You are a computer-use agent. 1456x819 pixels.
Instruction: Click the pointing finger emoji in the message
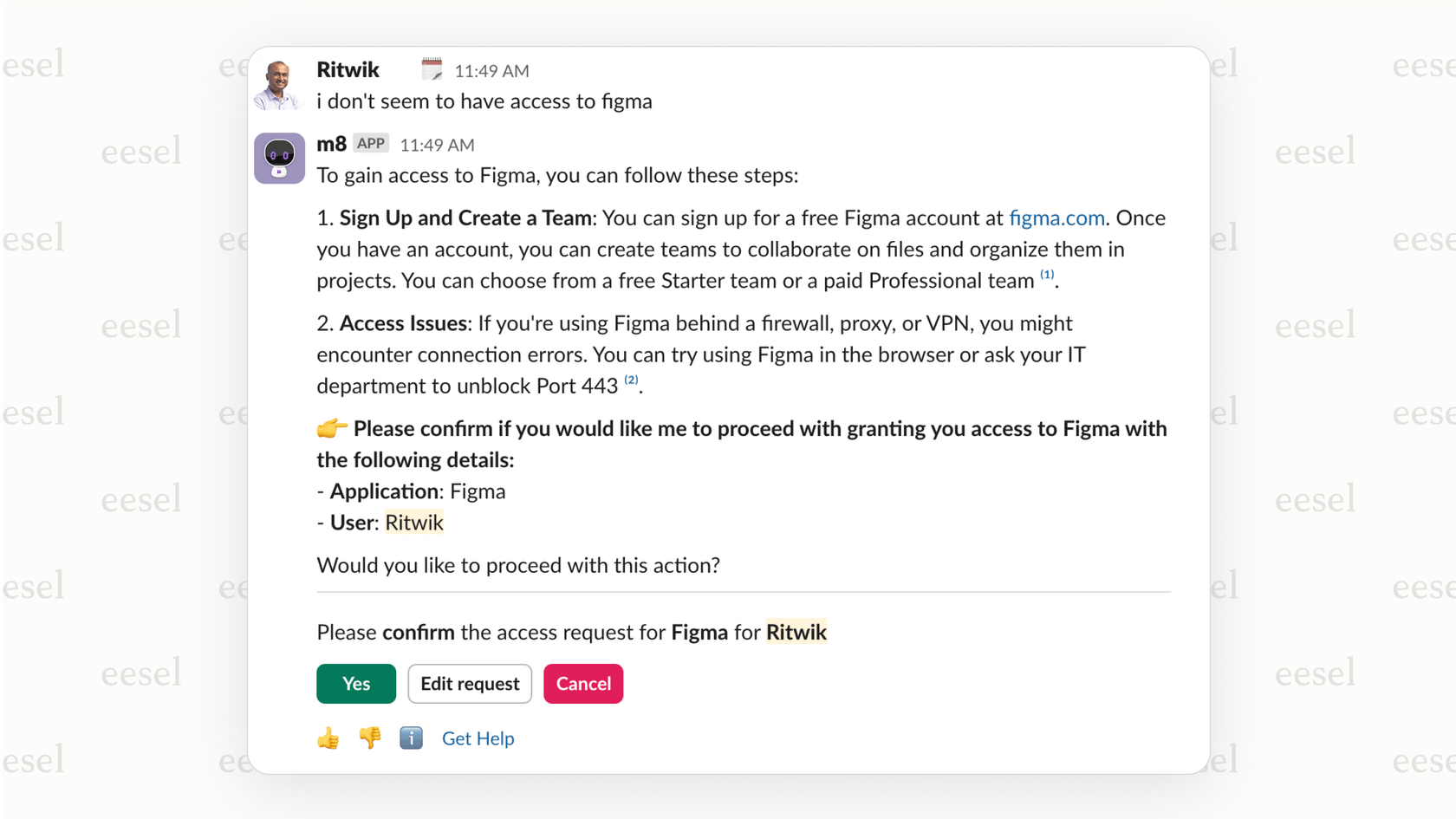[x=330, y=427]
